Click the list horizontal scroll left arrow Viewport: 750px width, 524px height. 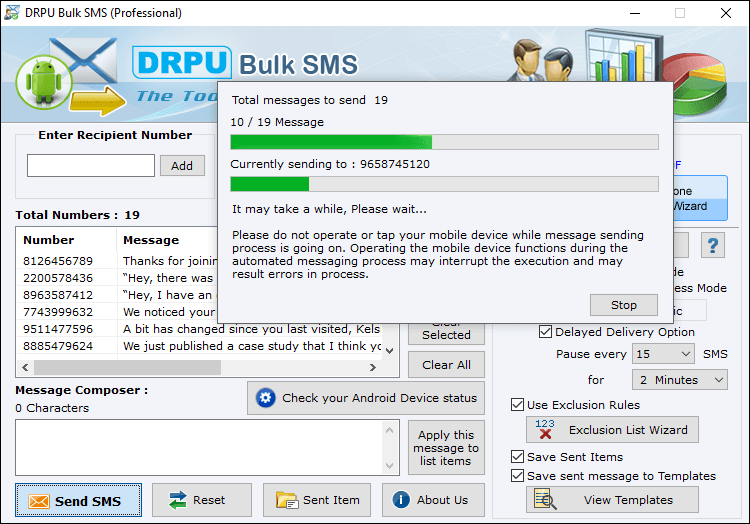[25, 367]
